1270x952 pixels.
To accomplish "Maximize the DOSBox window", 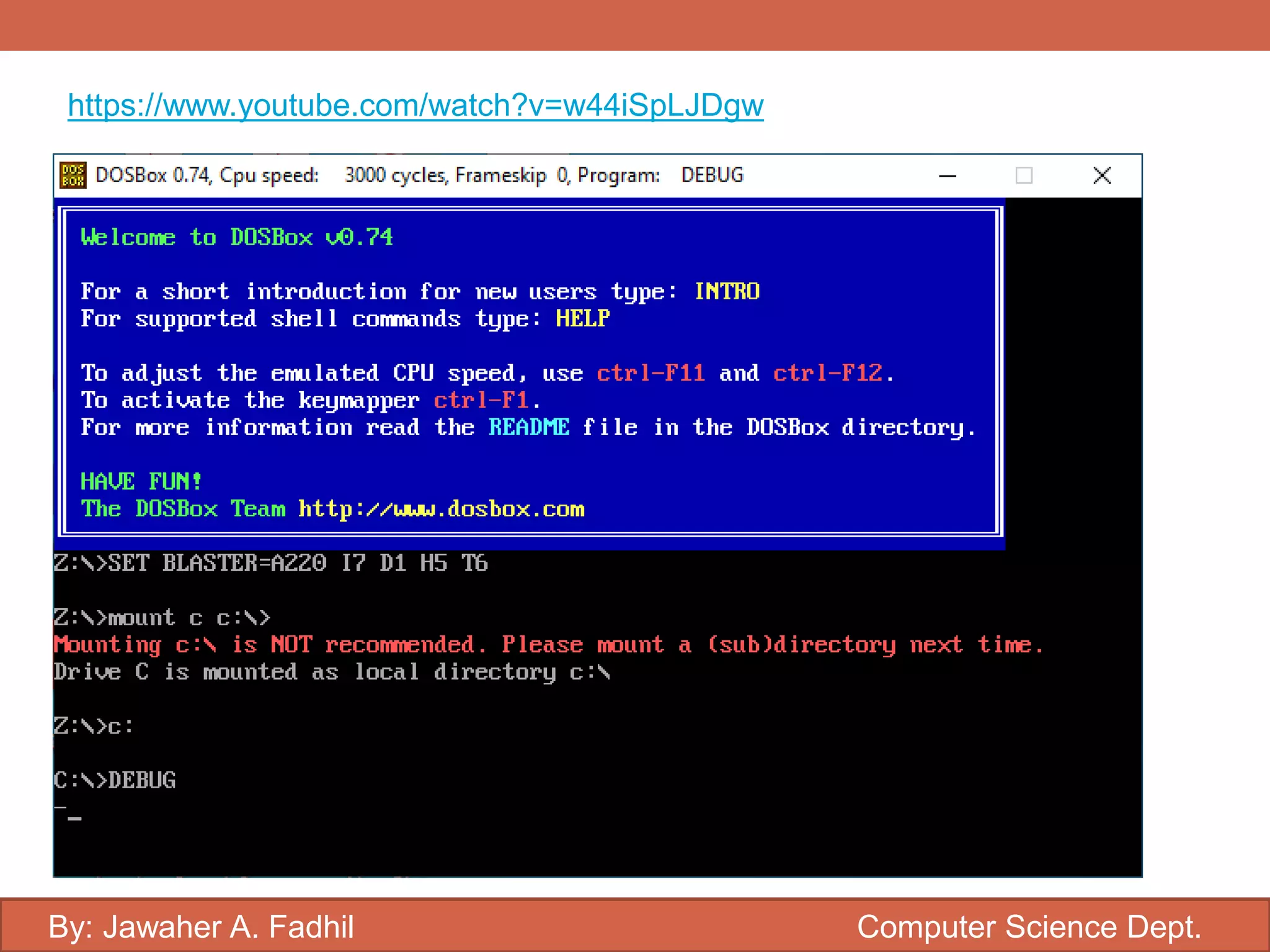I will click(x=1024, y=176).
